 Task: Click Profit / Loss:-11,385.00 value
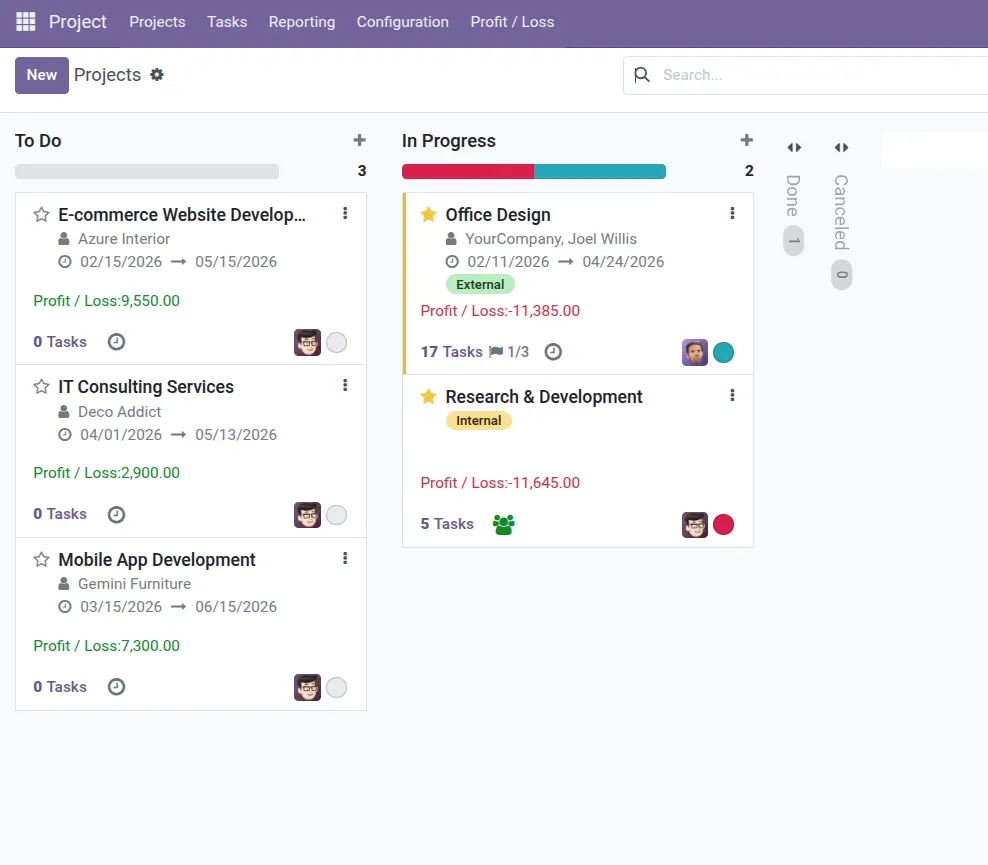[500, 311]
